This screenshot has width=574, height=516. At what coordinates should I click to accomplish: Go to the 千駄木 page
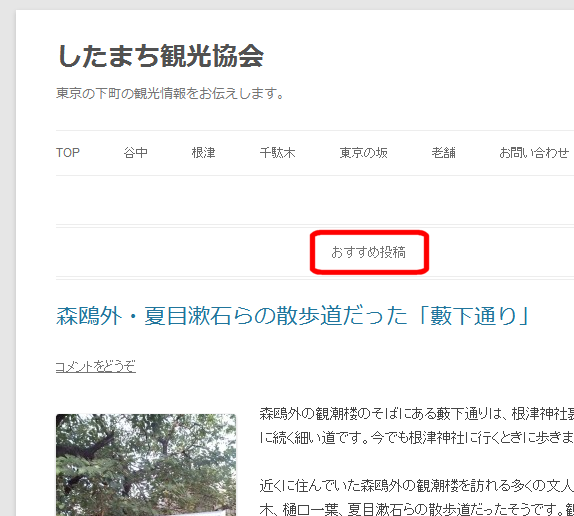[277, 153]
